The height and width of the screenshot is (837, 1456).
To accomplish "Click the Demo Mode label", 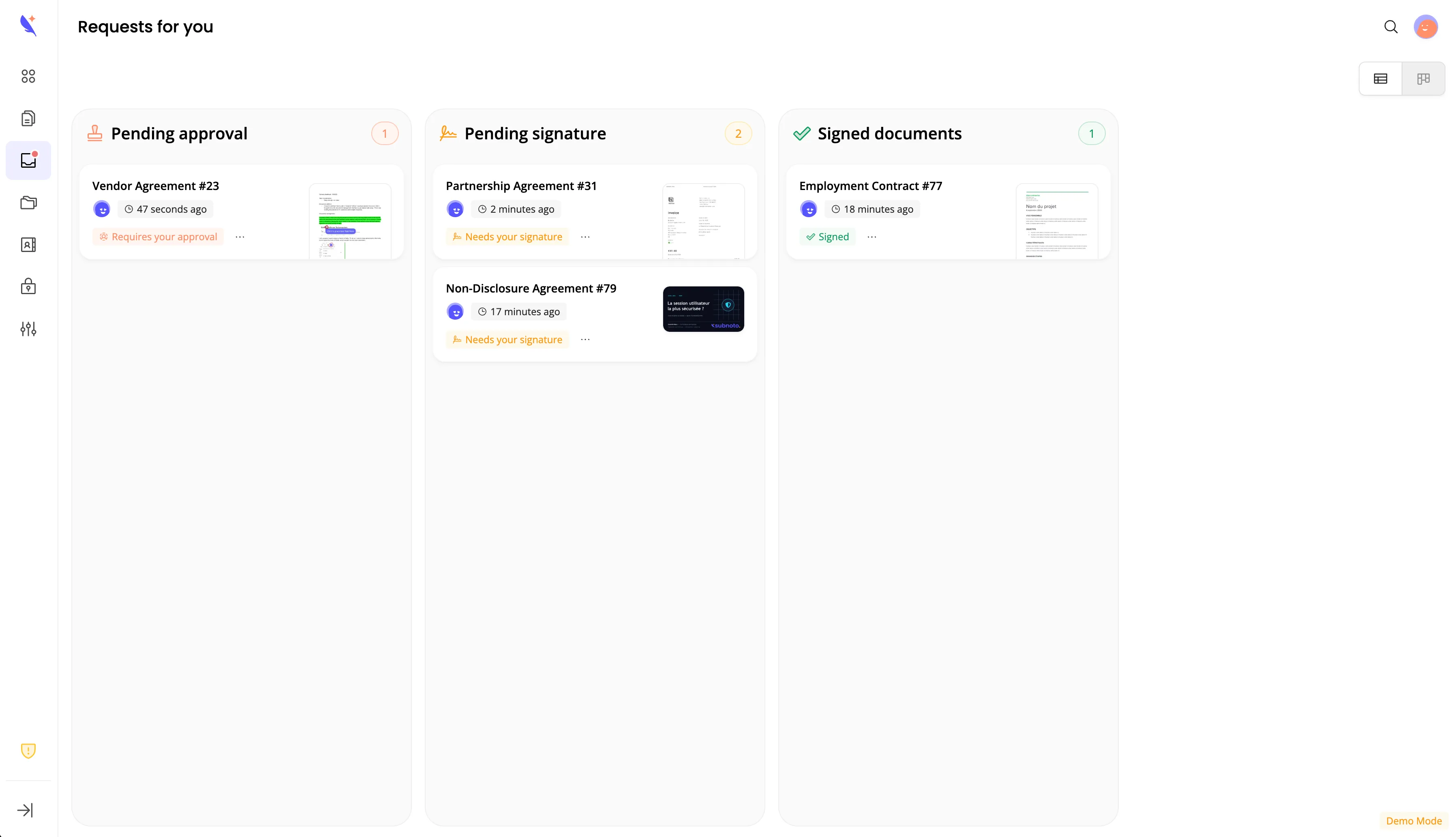I will pyautogui.click(x=1413, y=821).
